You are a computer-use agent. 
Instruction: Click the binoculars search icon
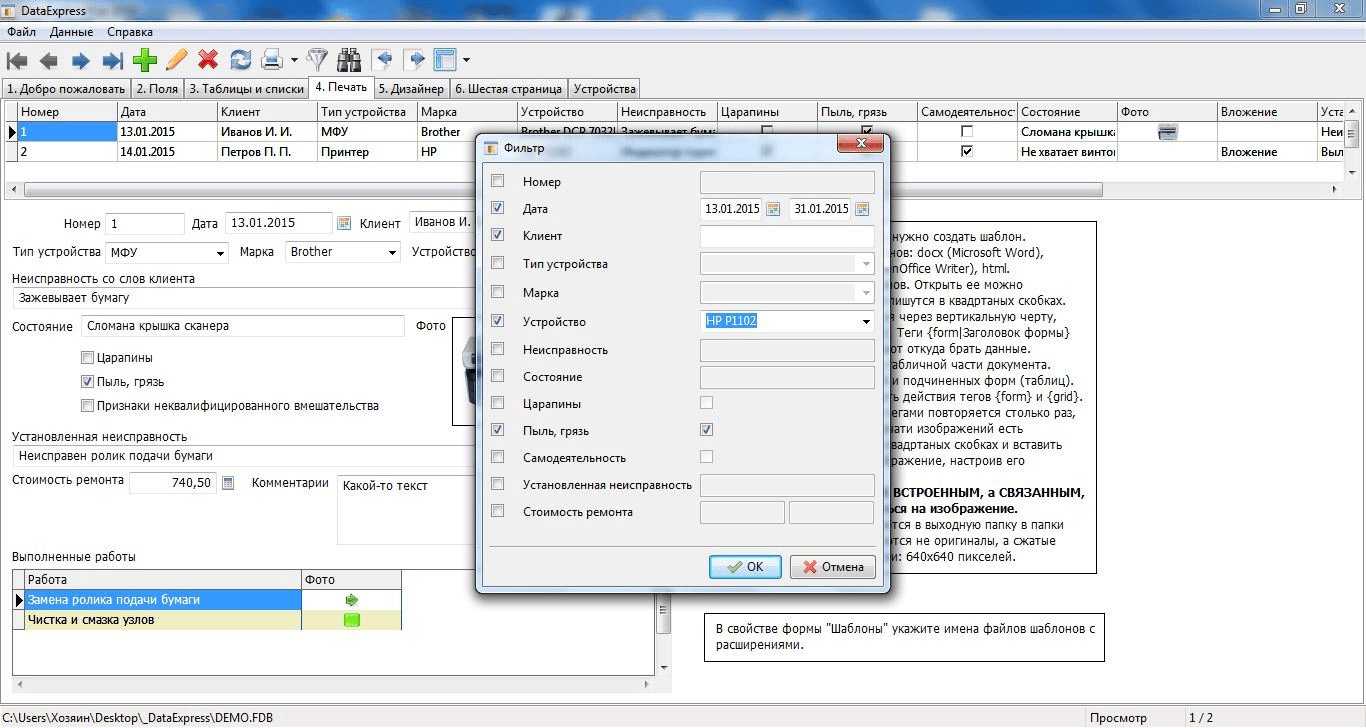pos(349,60)
